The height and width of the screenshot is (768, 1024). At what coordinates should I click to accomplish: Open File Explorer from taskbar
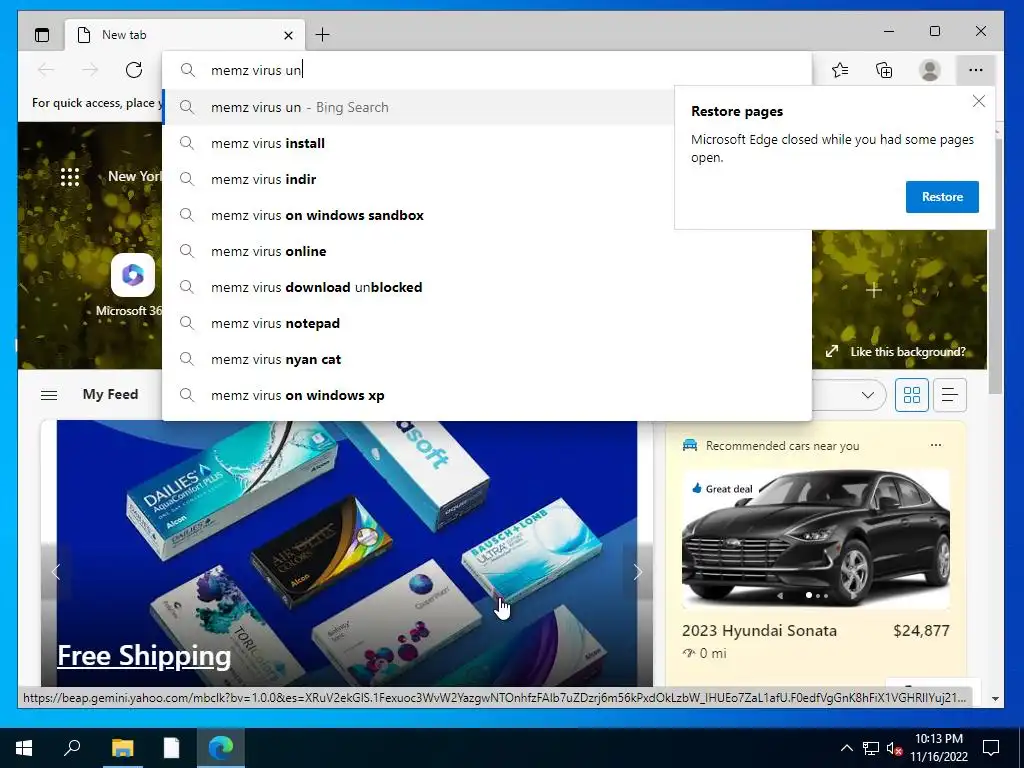[x=122, y=748]
